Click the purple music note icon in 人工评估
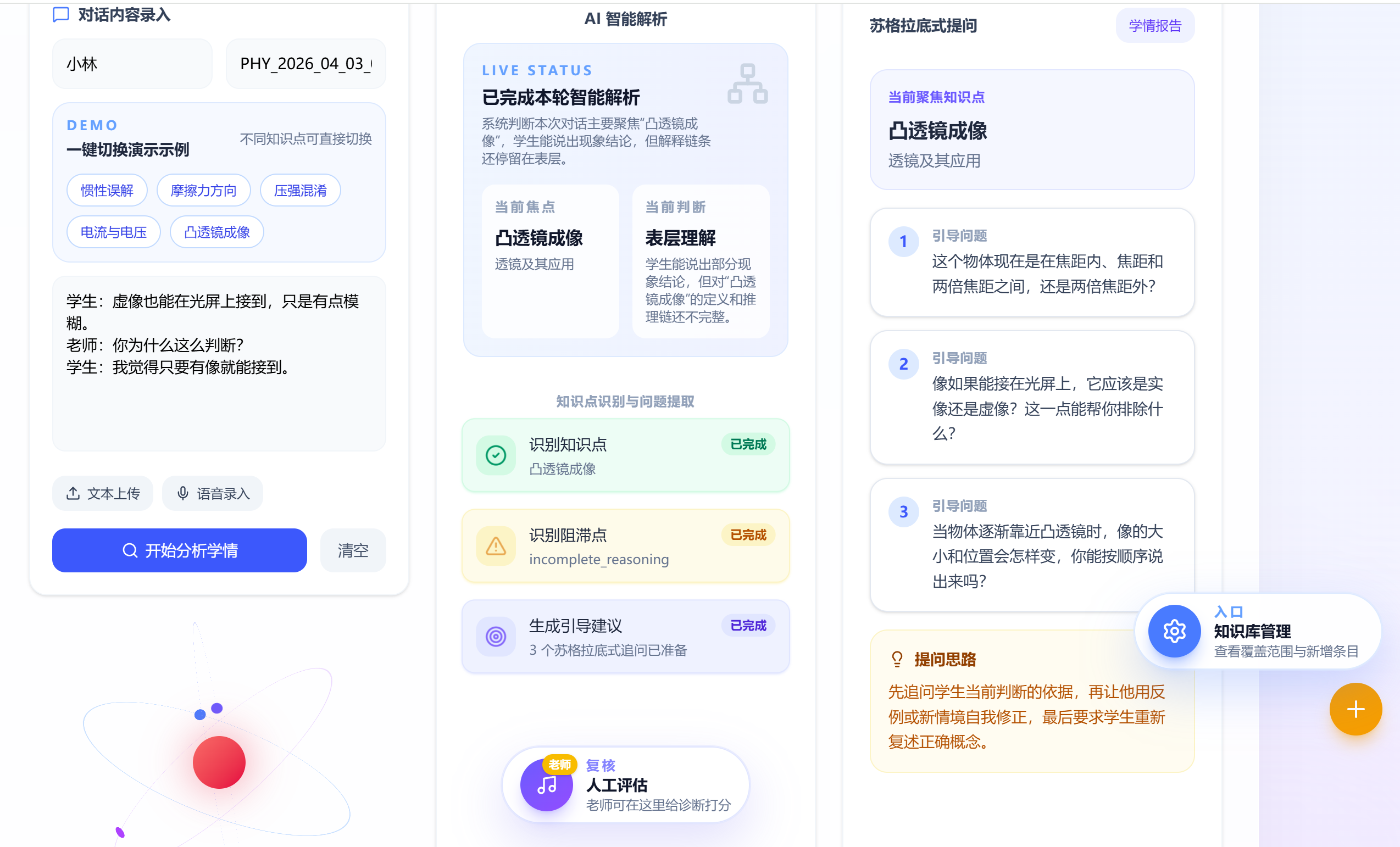The image size is (1400, 847). [x=547, y=785]
